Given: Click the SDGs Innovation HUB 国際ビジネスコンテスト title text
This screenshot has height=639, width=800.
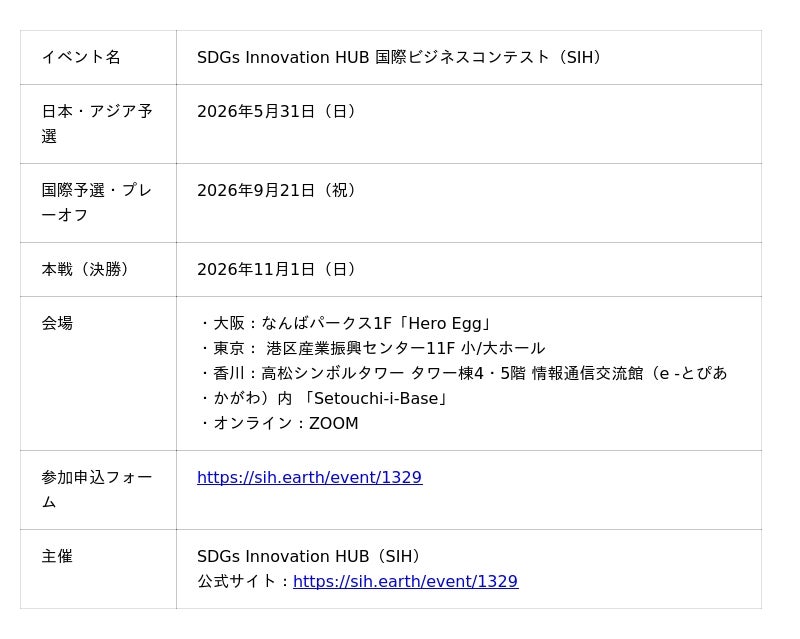Looking at the screenshot, I should tap(402, 58).
